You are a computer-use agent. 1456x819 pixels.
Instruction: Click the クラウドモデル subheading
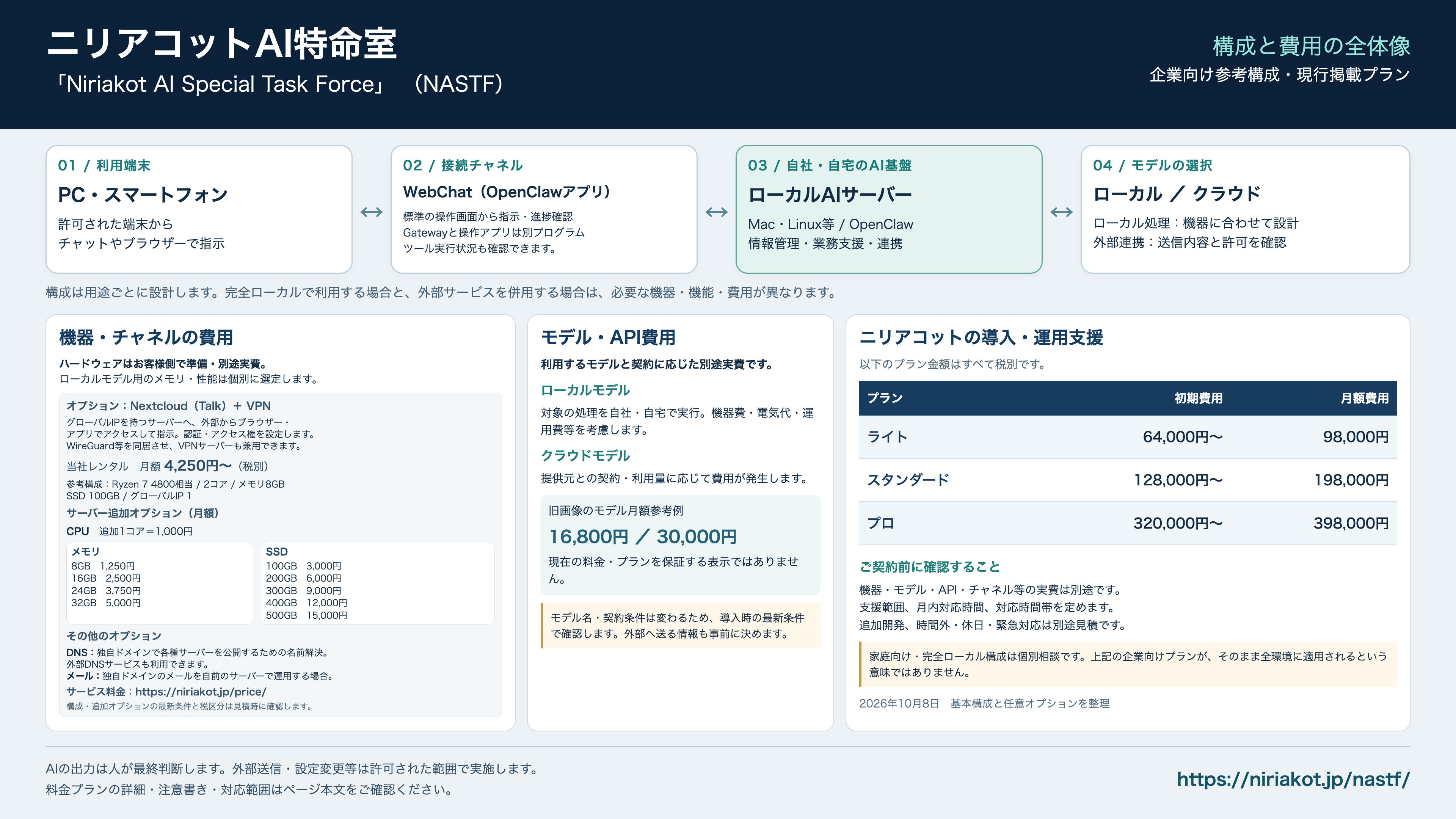pyautogui.click(x=585, y=455)
